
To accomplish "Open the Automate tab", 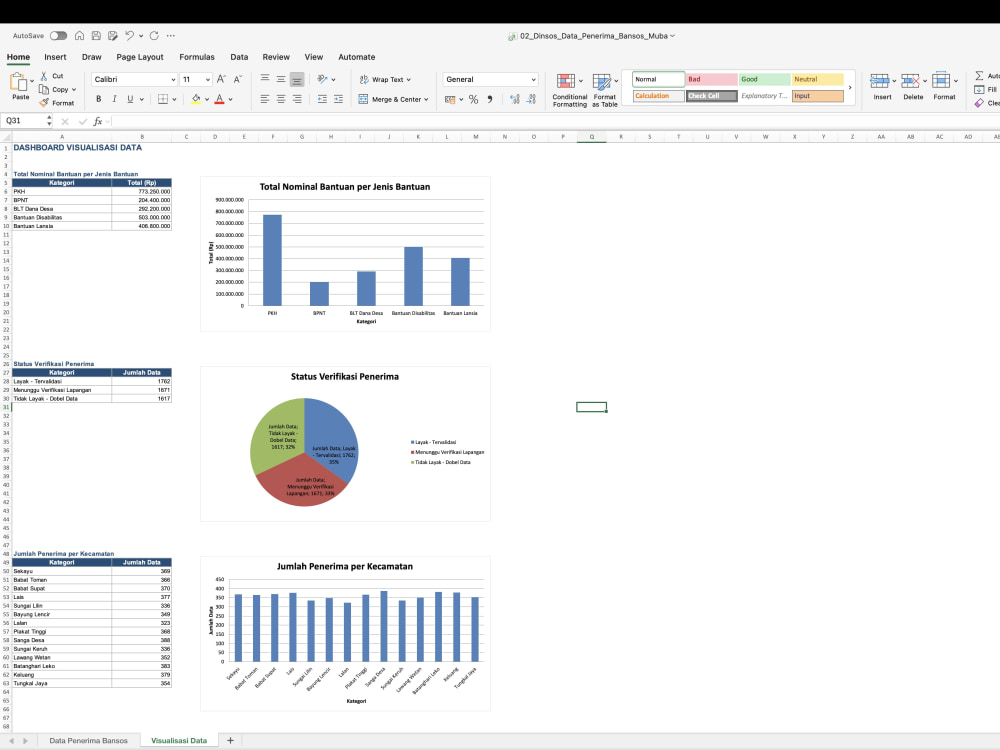I will [357, 57].
